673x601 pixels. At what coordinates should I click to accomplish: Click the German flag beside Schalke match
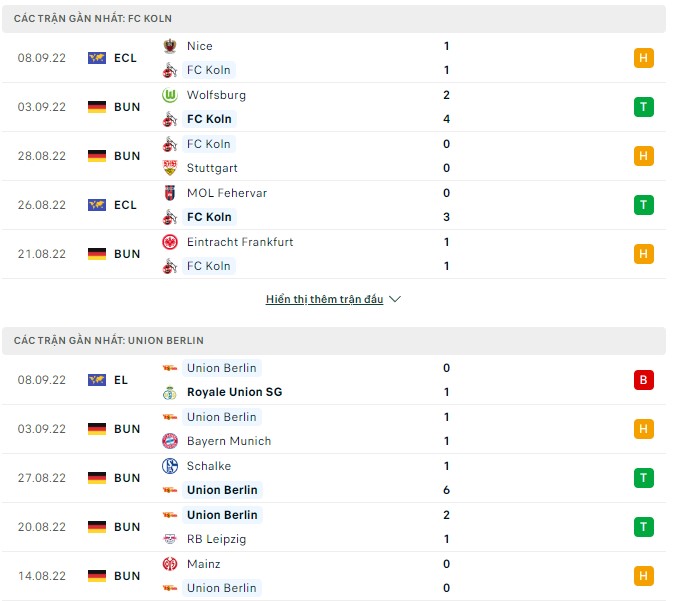click(x=97, y=478)
